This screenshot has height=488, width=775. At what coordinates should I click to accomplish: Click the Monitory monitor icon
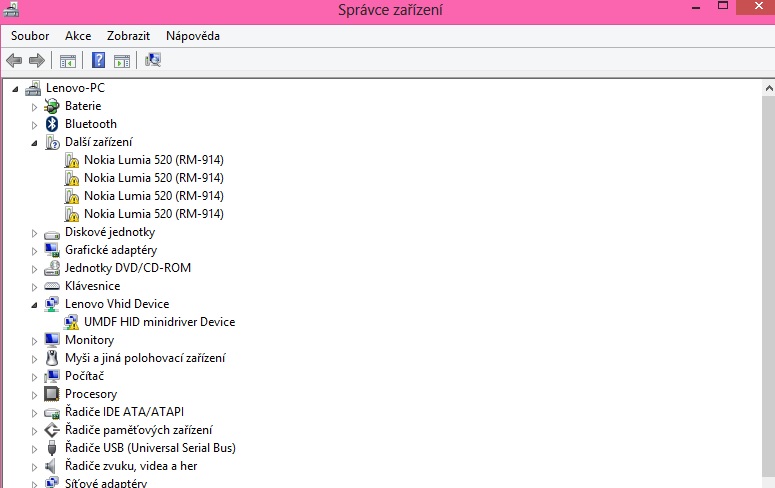point(52,340)
